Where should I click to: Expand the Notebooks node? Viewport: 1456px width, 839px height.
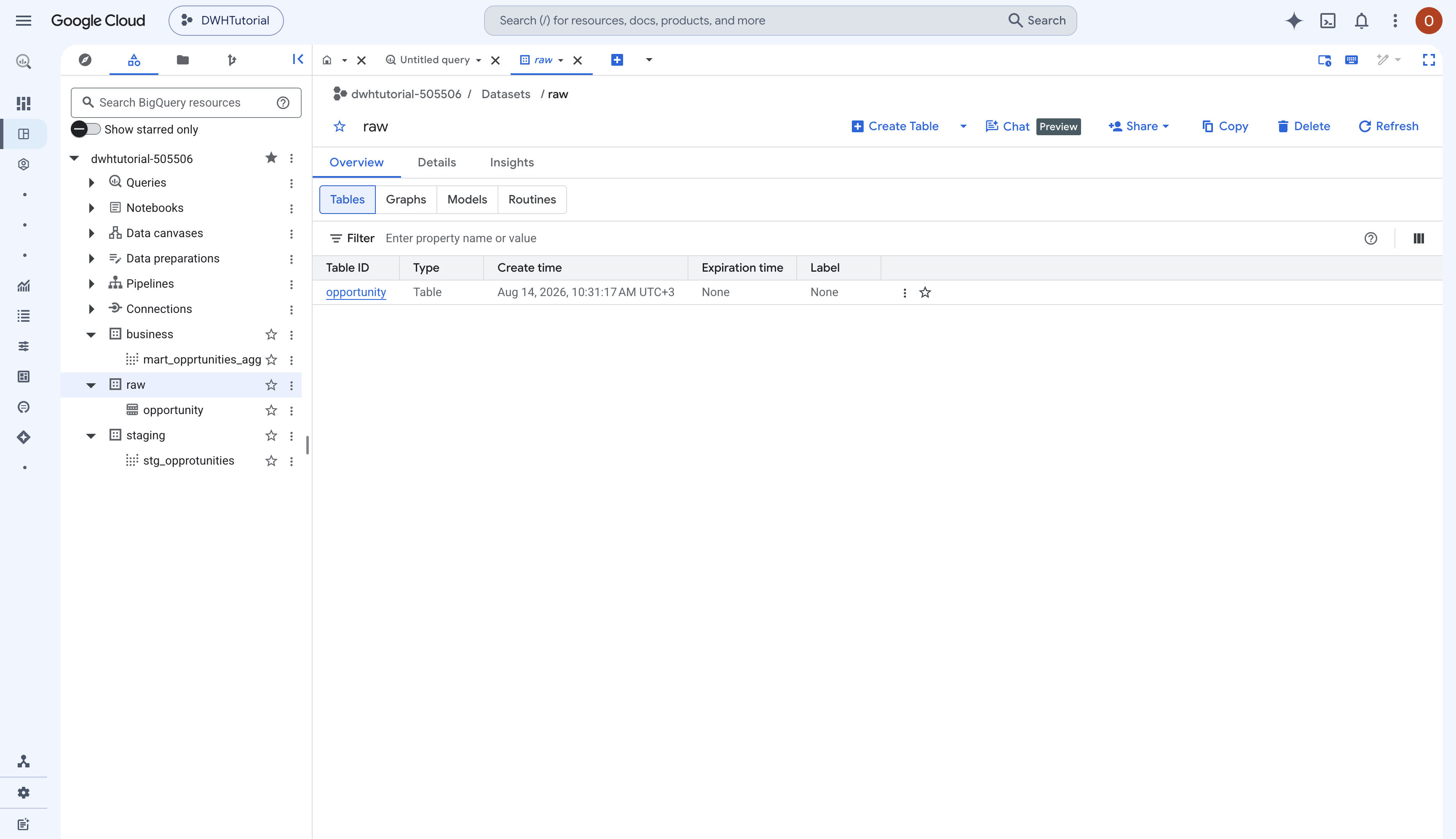pyautogui.click(x=91, y=208)
